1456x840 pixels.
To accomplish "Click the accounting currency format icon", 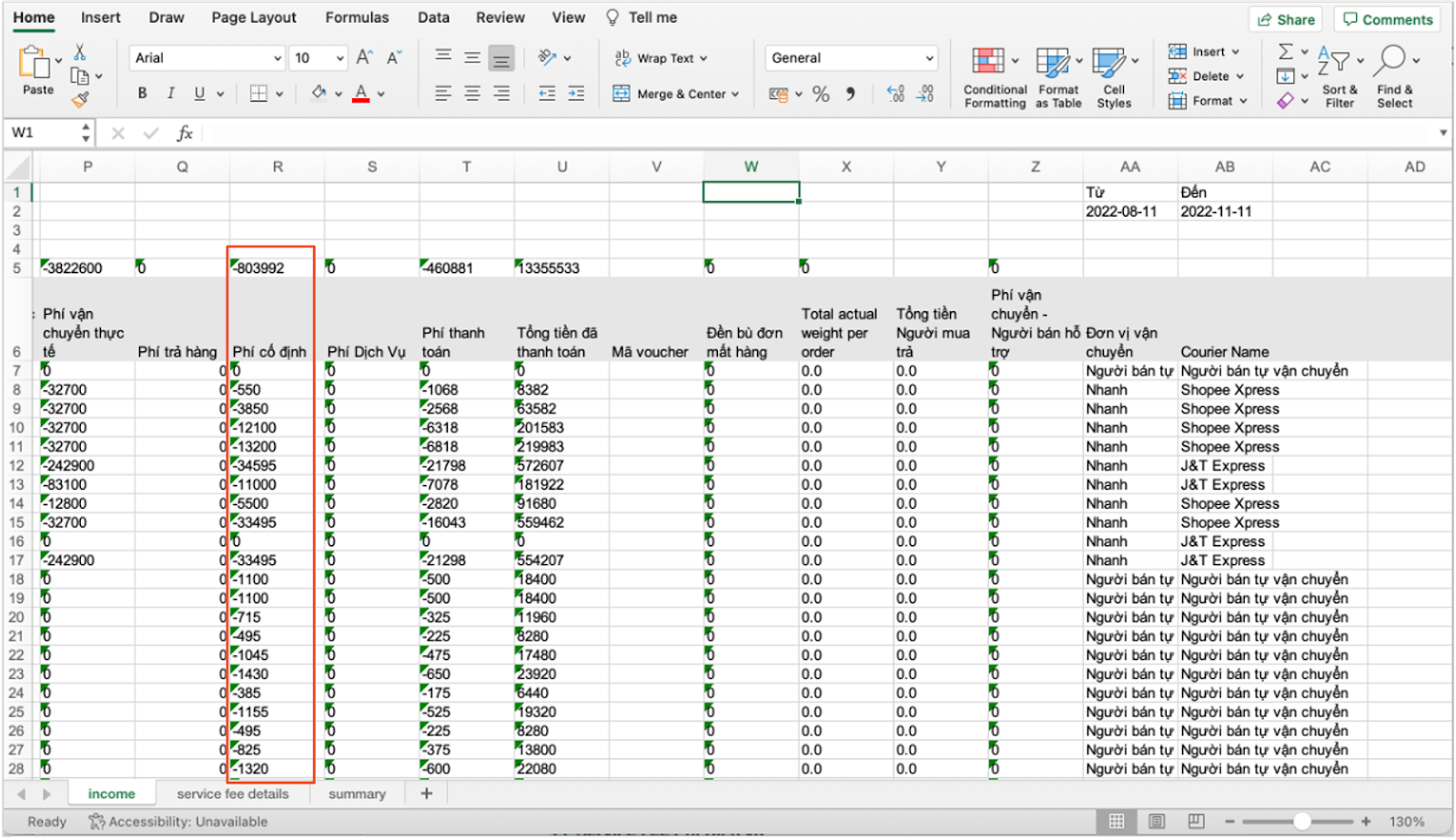I will tap(778, 94).
